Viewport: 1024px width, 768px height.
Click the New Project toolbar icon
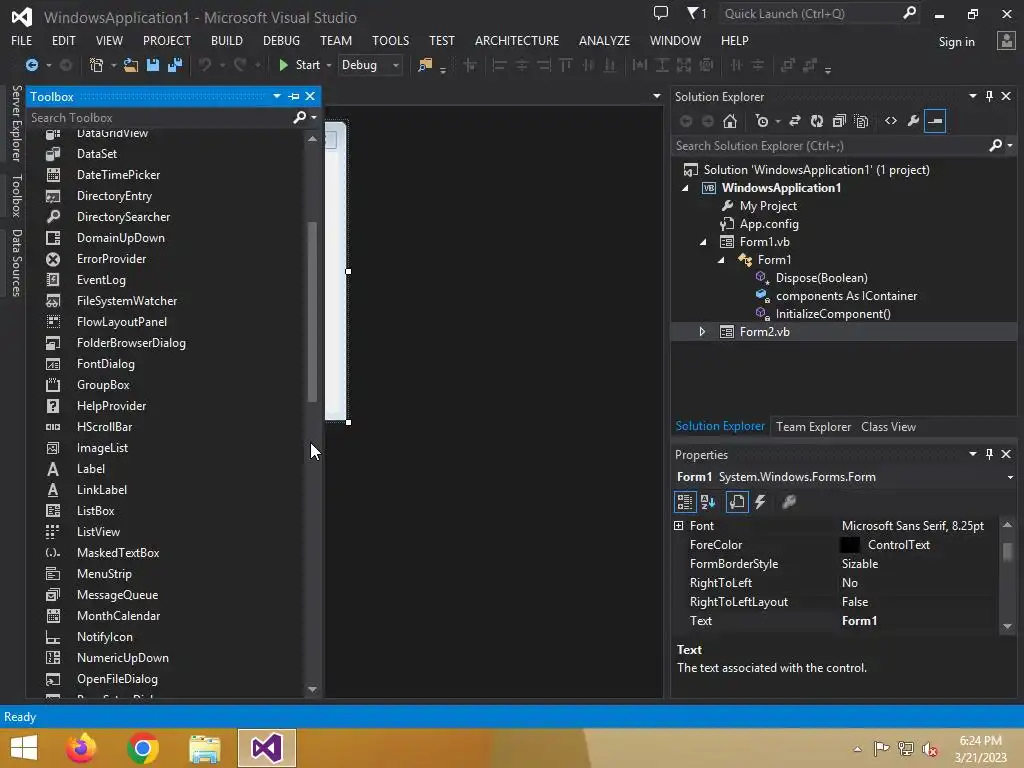(96, 65)
